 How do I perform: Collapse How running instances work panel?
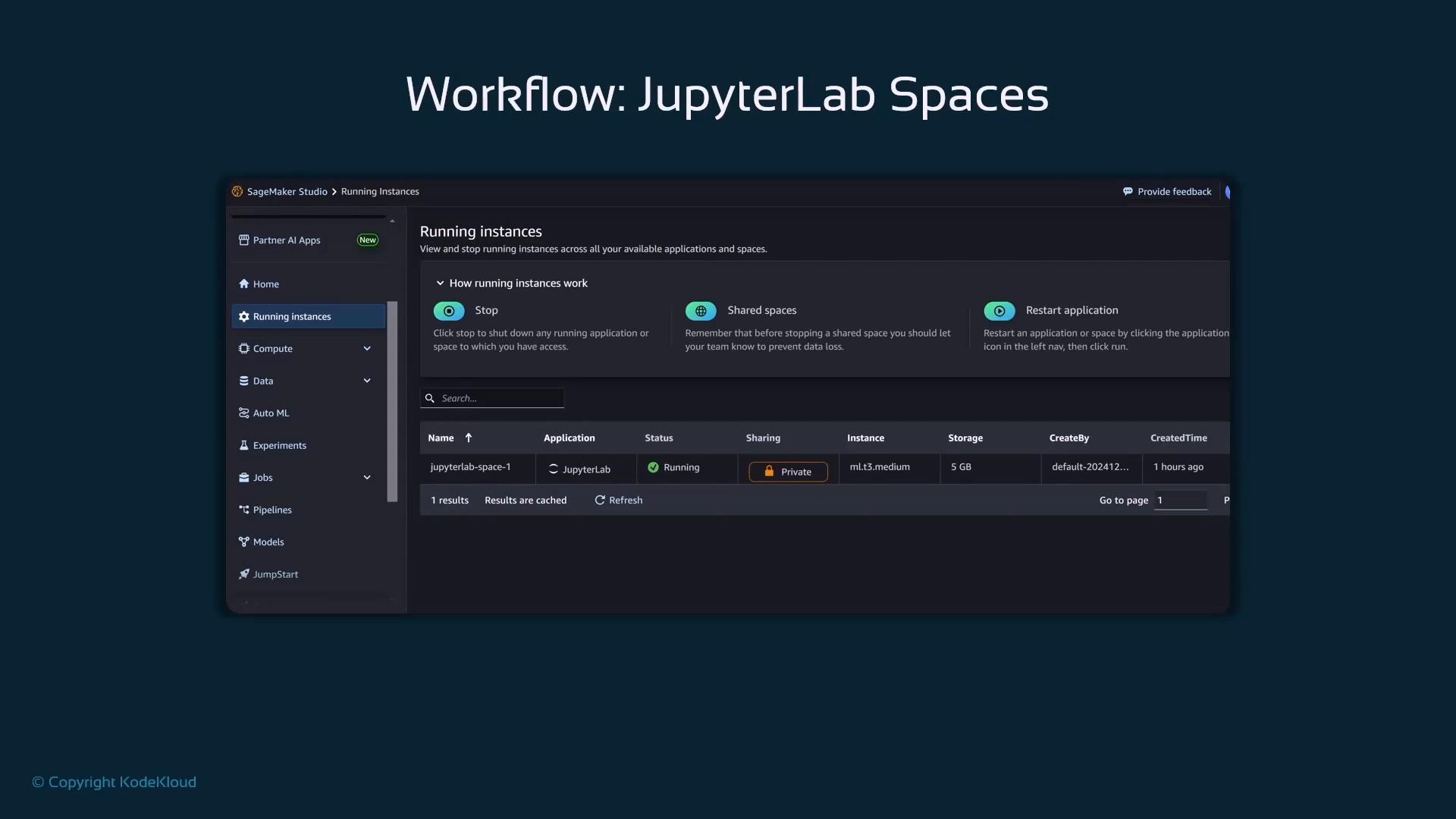point(440,283)
